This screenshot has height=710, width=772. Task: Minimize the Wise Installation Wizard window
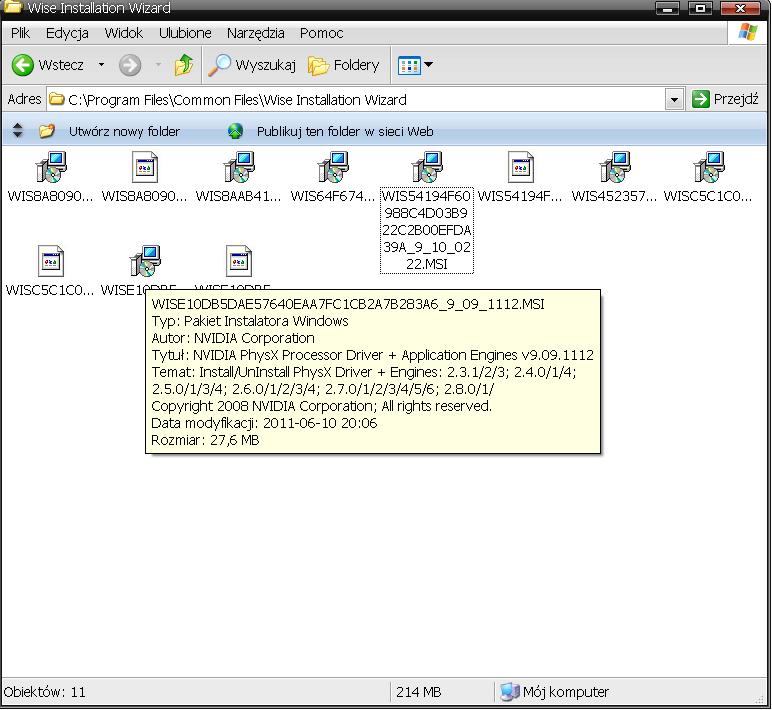pyautogui.click(x=668, y=8)
